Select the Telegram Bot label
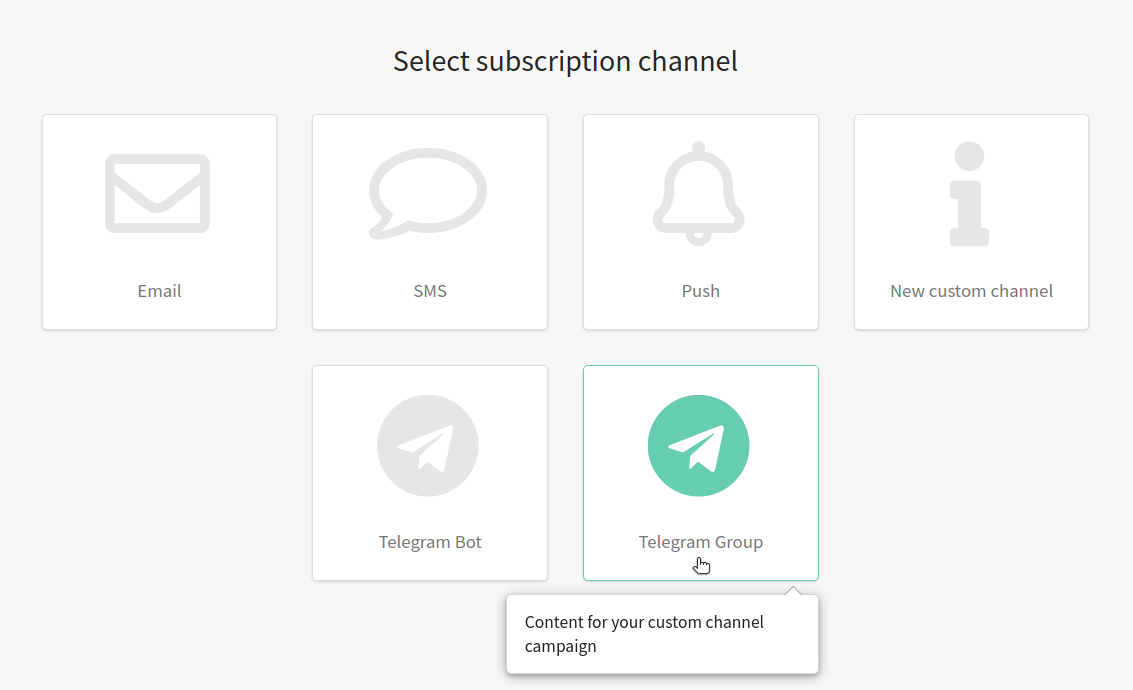1133x690 pixels. tap(430, 542)
